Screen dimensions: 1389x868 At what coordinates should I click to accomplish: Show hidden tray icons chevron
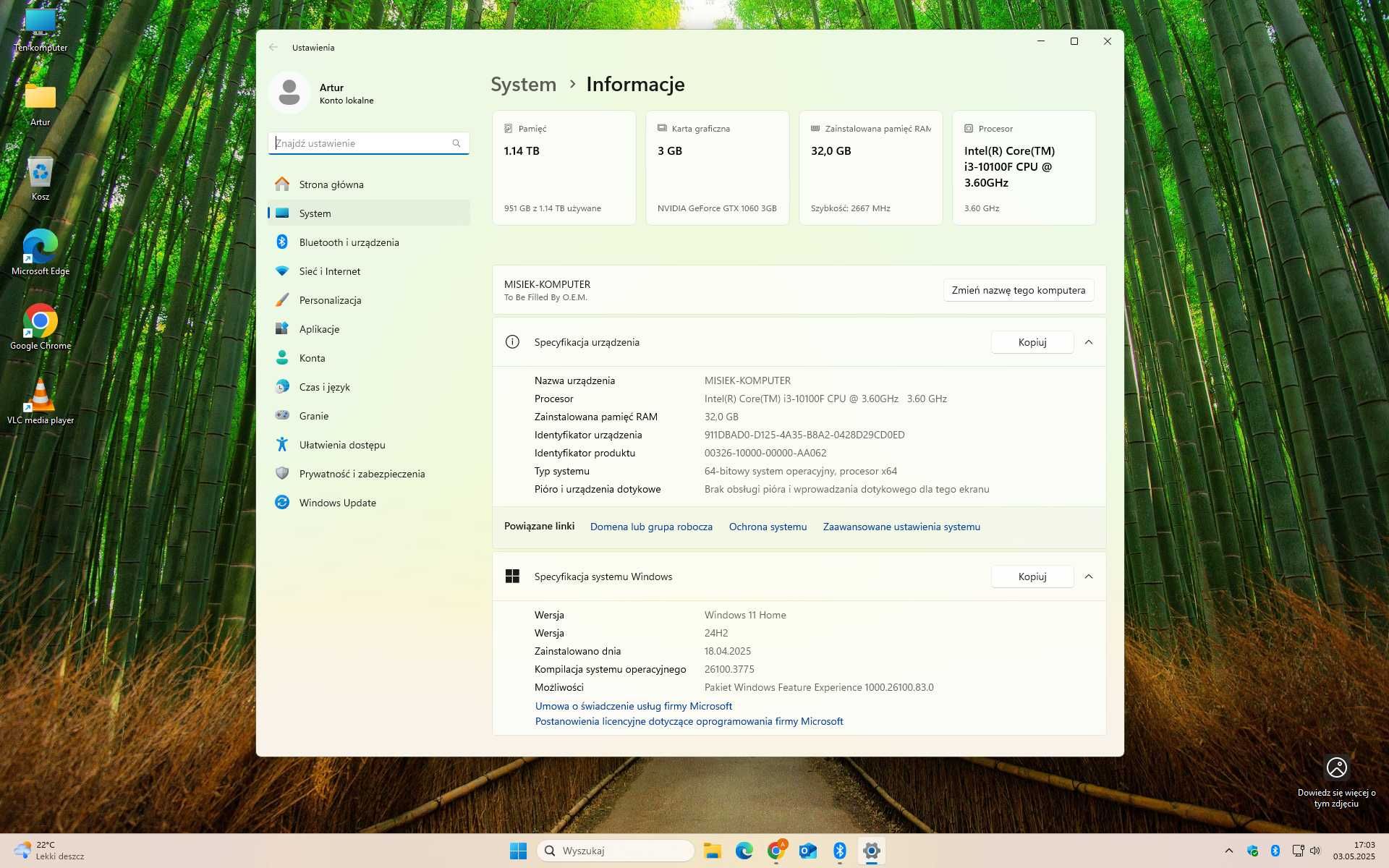[1228, 851]
